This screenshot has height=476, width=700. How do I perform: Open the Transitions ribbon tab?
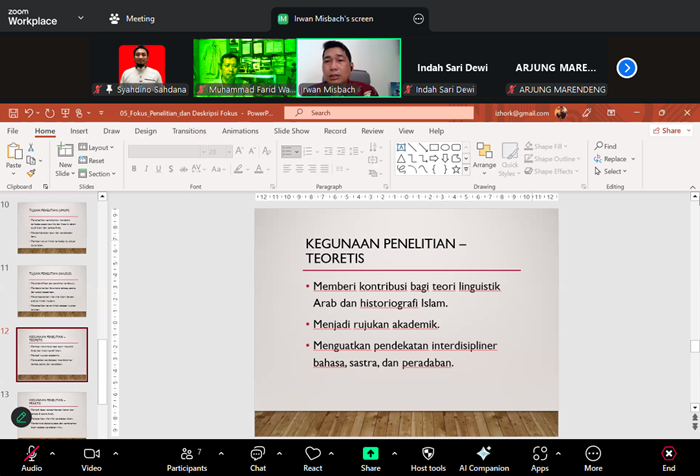click(x=189, y=131)
